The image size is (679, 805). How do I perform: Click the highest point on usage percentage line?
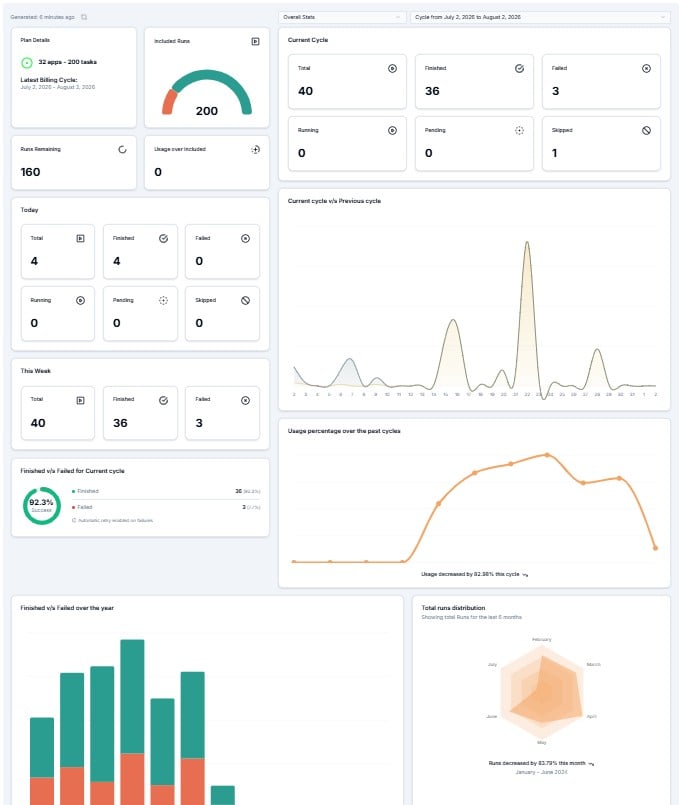click(x=547, y=455)
